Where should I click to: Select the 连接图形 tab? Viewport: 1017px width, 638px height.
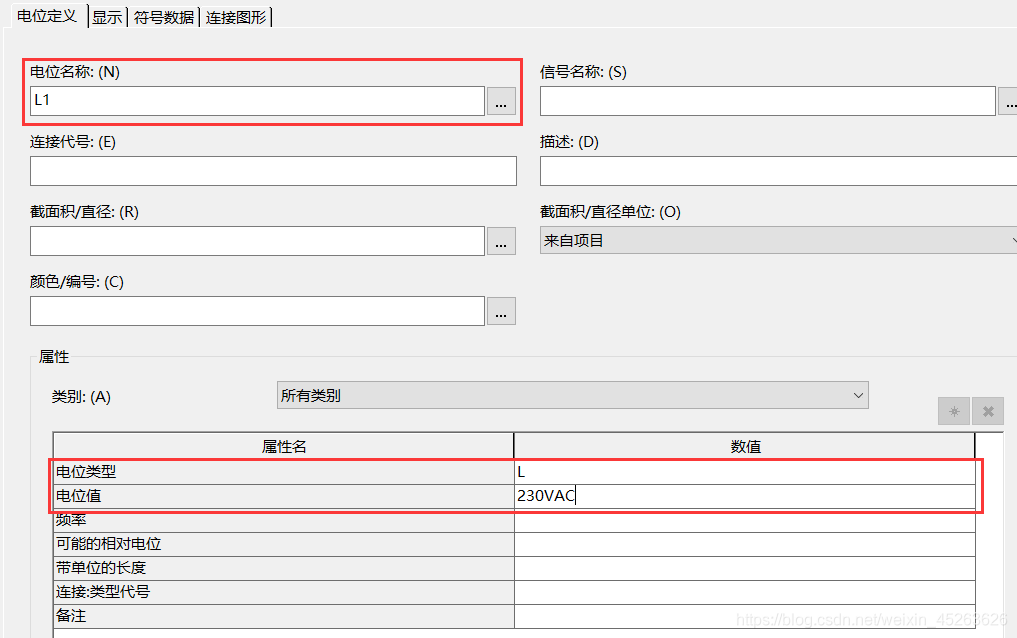coord(236,17)
